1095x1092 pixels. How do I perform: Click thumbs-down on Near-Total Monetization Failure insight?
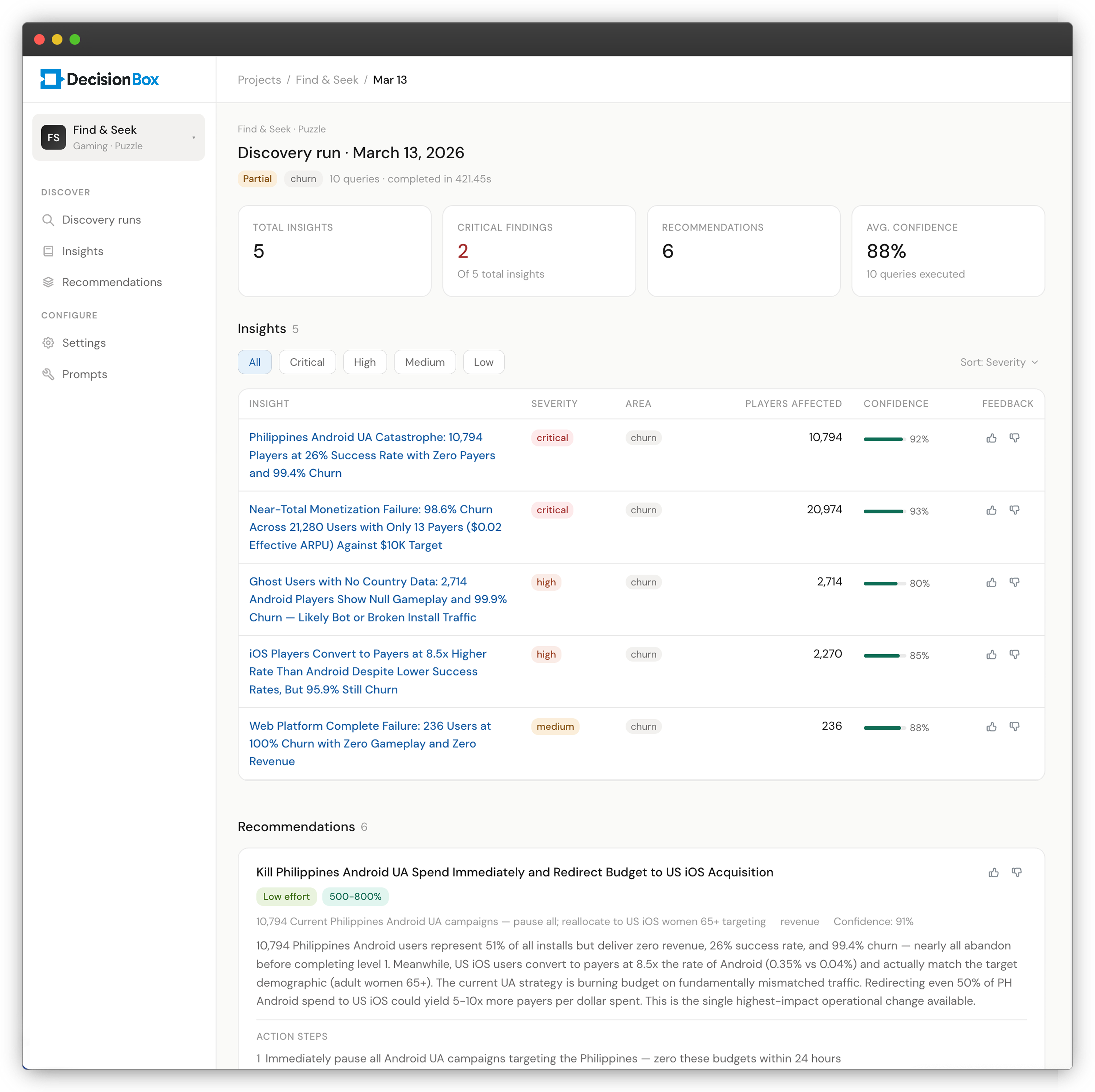tap(1014, 510)
